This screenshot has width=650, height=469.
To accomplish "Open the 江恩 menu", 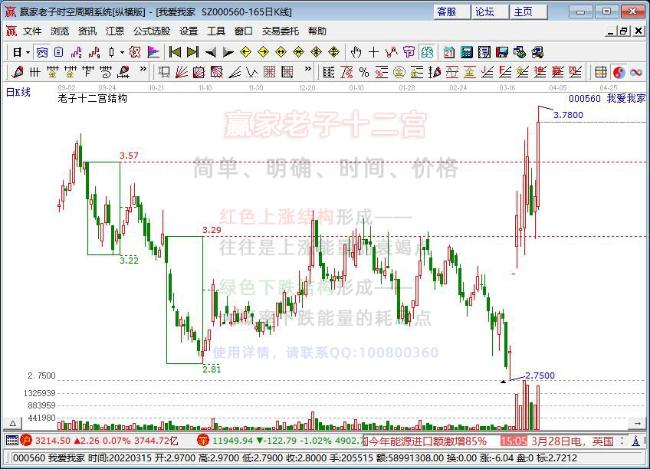I will coord(115,31).
